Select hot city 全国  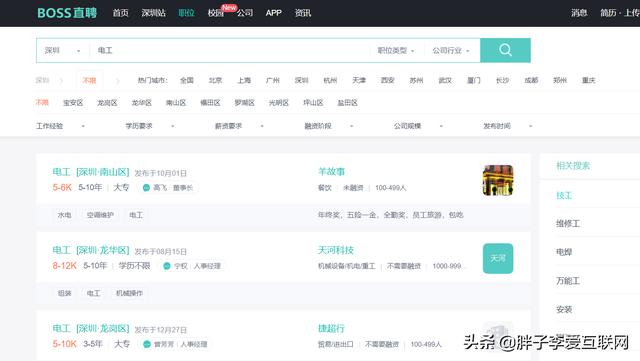click(x=187, y=80)
